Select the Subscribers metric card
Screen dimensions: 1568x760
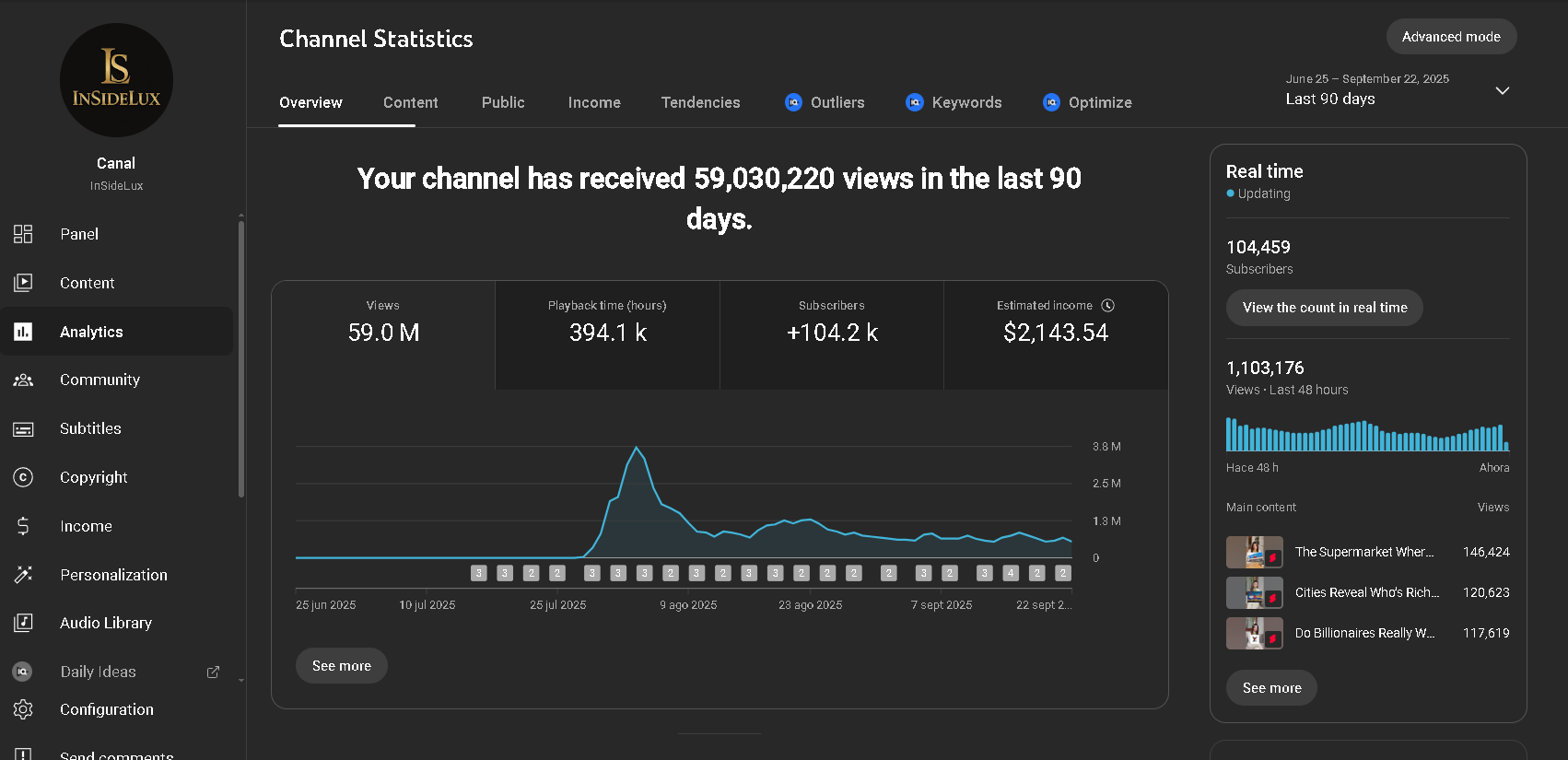coord(832,334)
